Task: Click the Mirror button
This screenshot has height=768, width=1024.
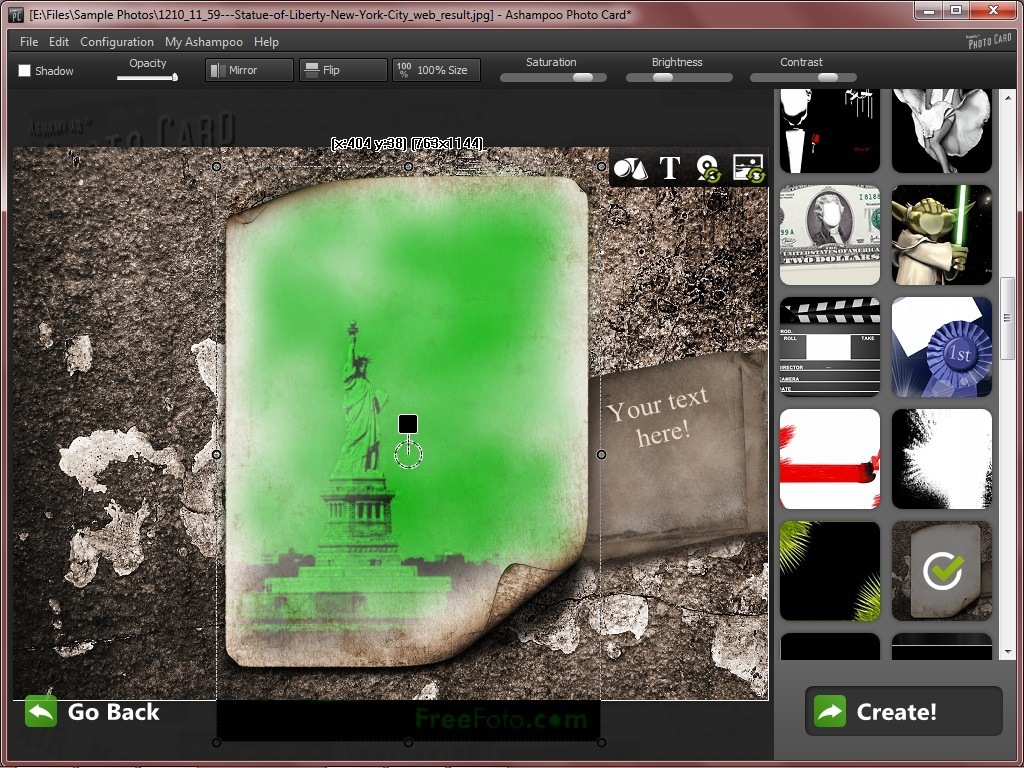Action: coord(249,70)
